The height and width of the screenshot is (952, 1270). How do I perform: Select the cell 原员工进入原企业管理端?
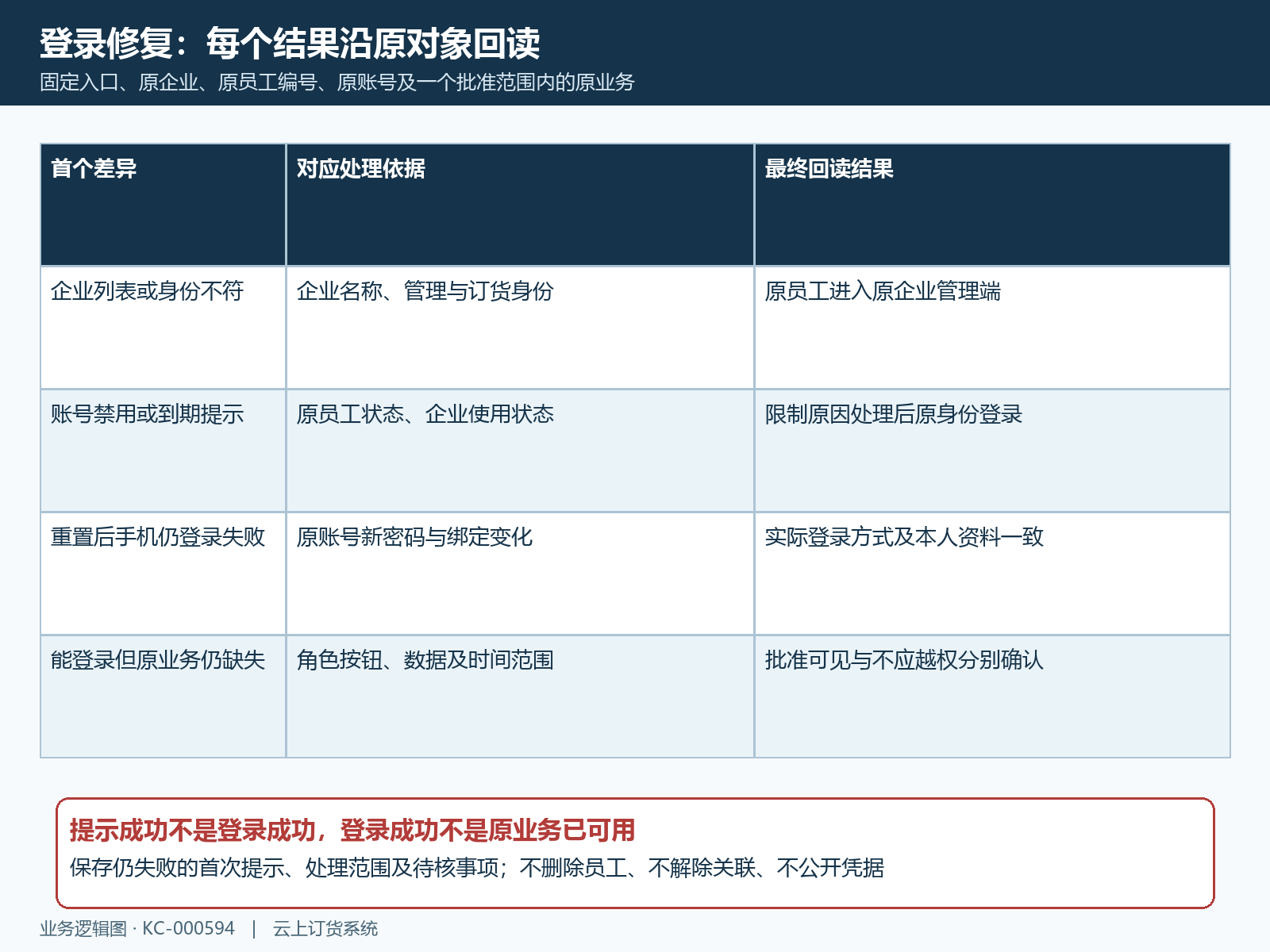point(992,328)
